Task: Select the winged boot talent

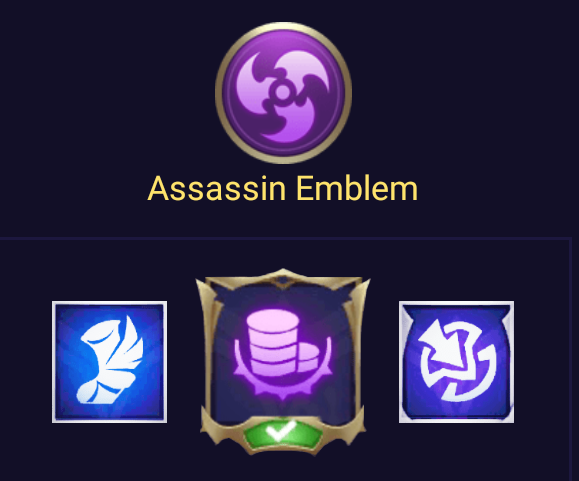Action: [109, 362]
